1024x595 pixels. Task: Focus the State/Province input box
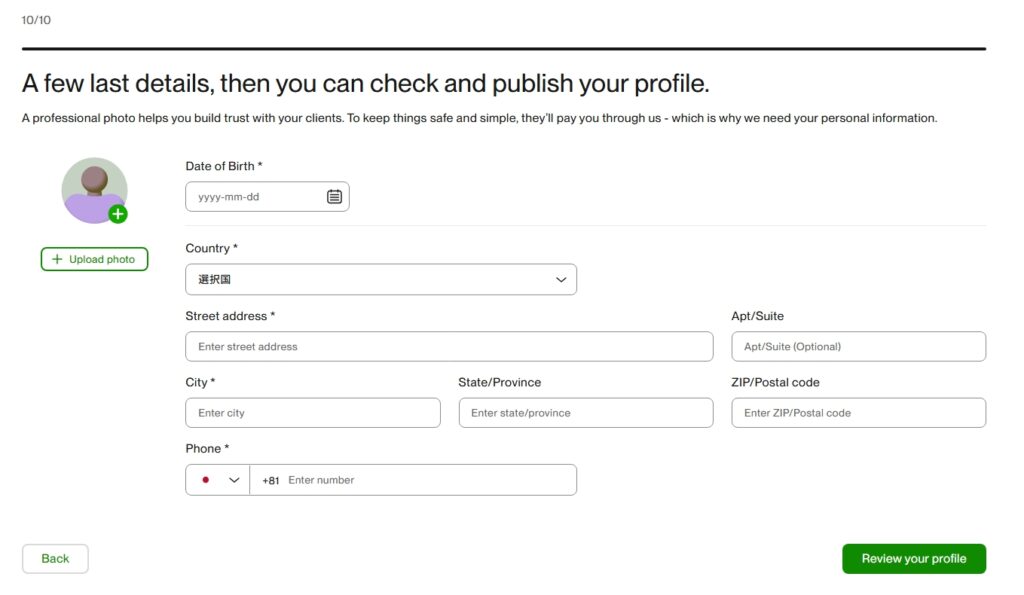click(585, 413)
